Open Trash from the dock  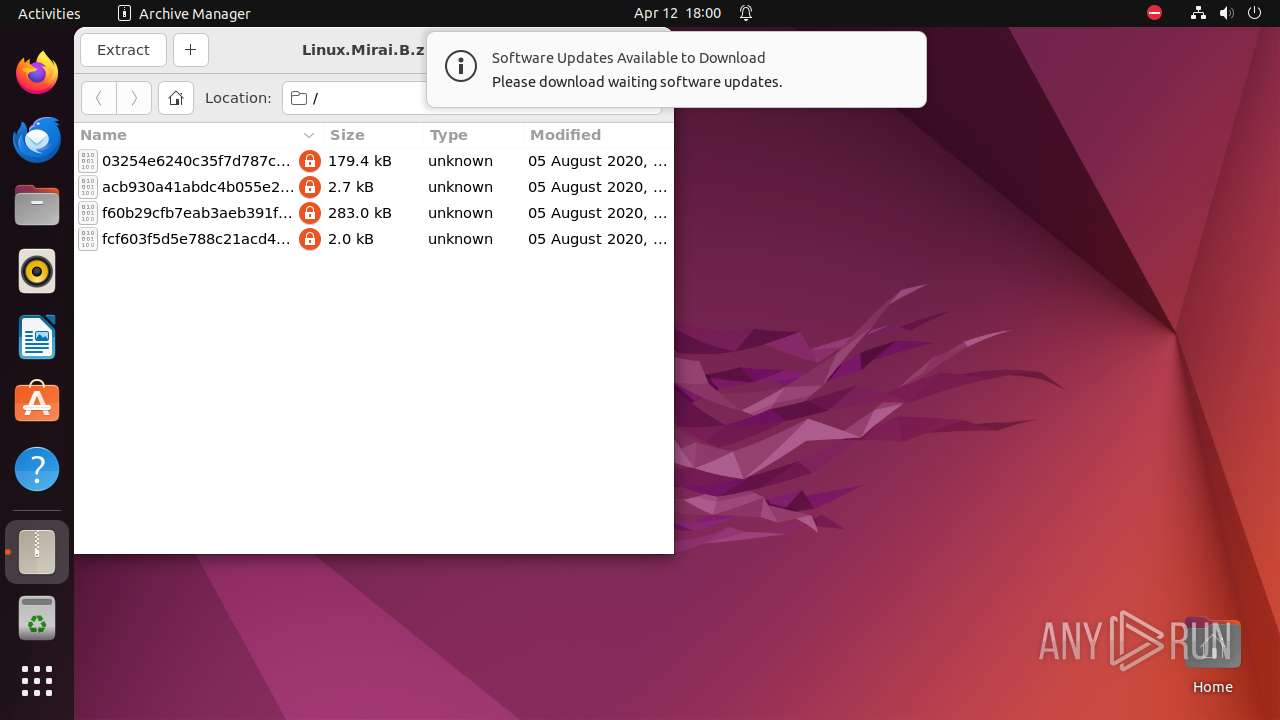(37, 619)
